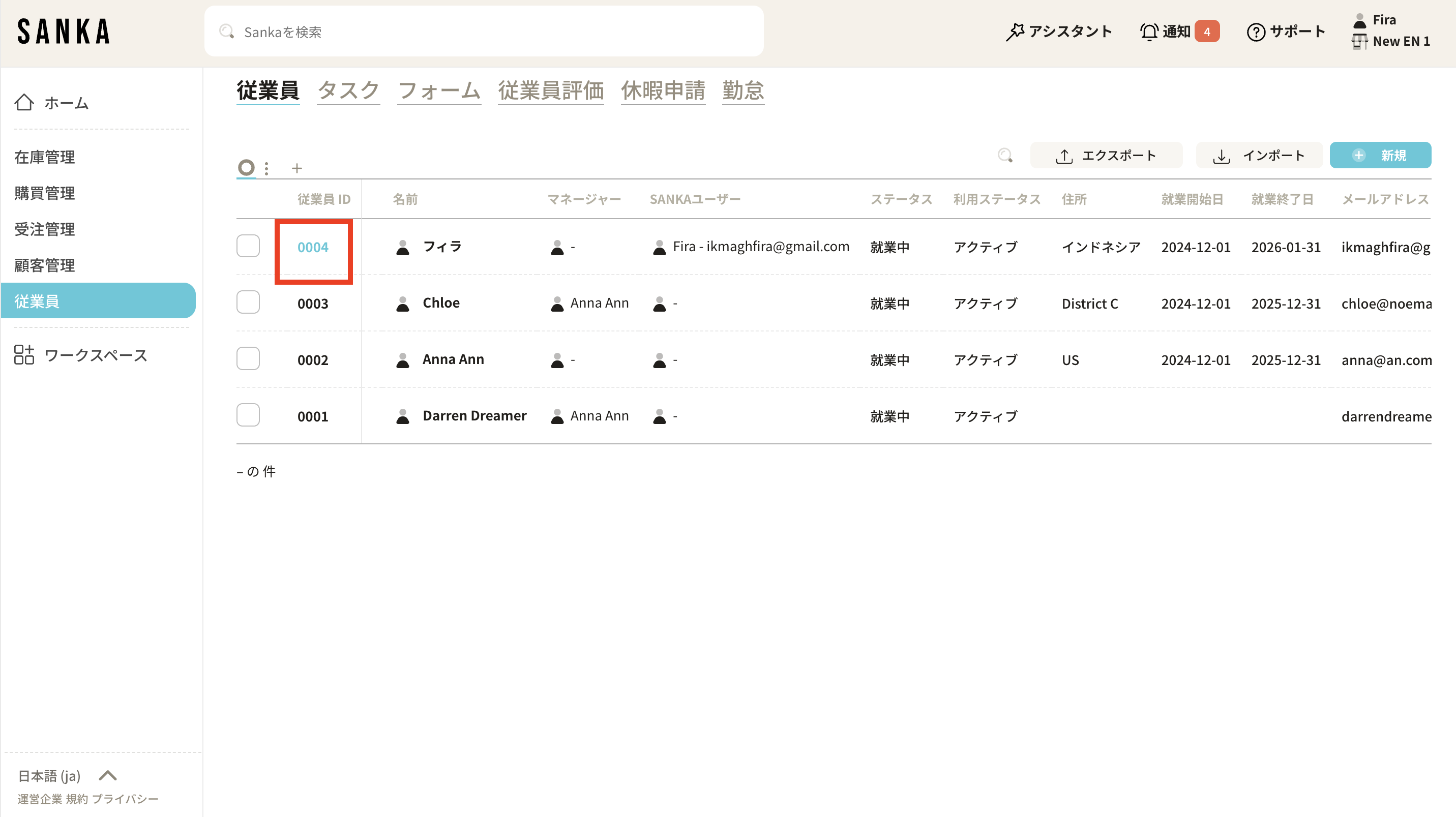
Task: Open the circular view selector tab
Action: (x=246, y=168)
